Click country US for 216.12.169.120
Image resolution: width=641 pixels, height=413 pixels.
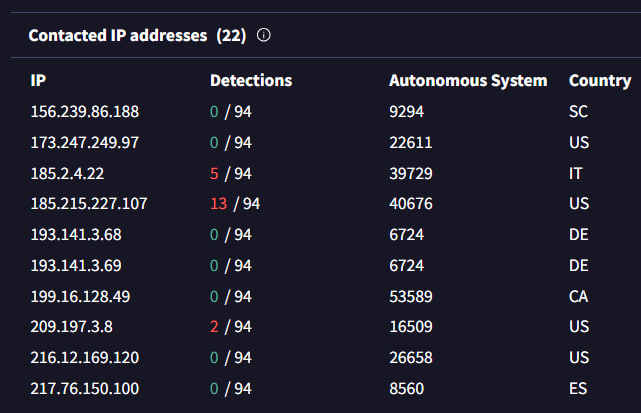(579, 358)
